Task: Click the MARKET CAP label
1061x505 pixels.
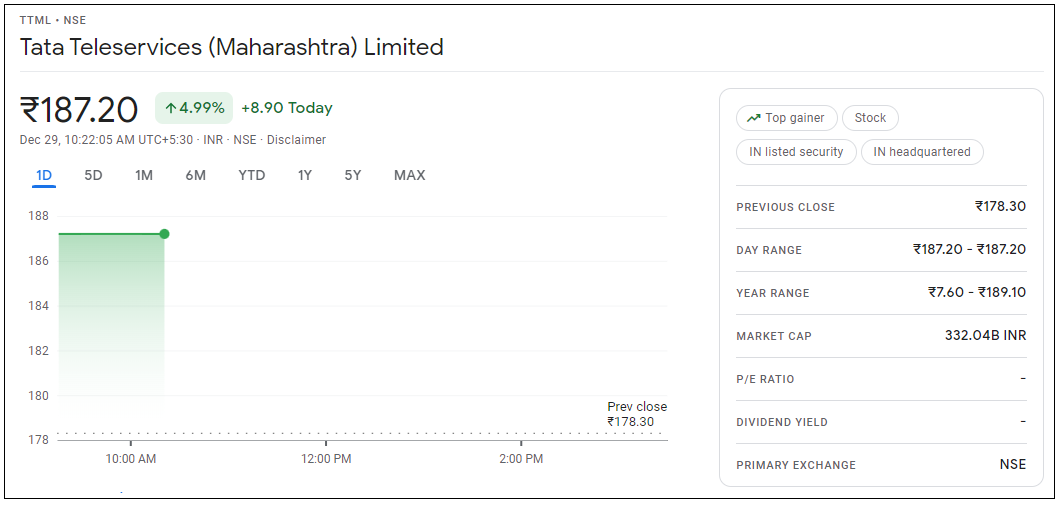Action: [774, 336]
